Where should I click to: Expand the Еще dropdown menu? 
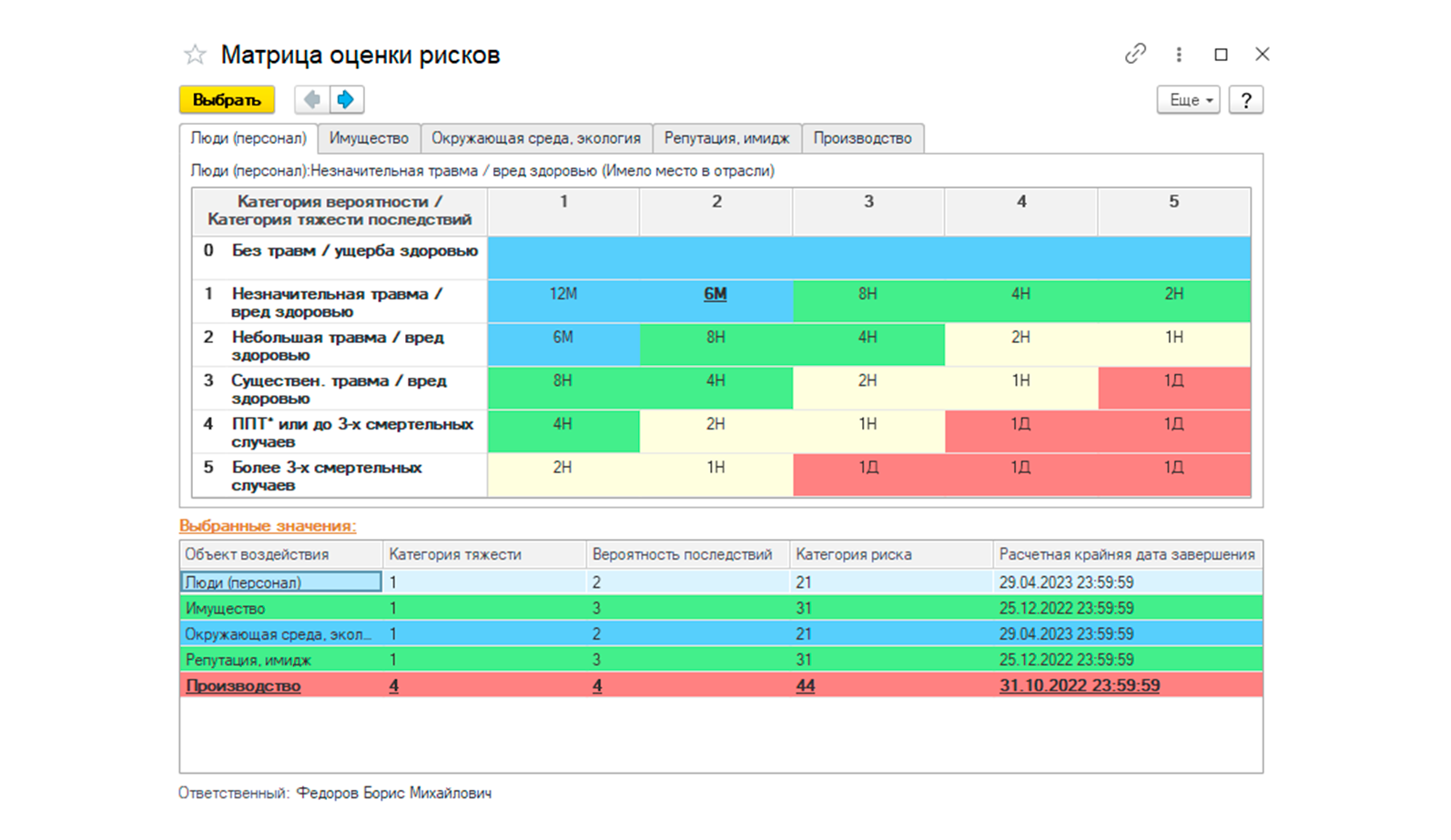[x=1188, y=100]
